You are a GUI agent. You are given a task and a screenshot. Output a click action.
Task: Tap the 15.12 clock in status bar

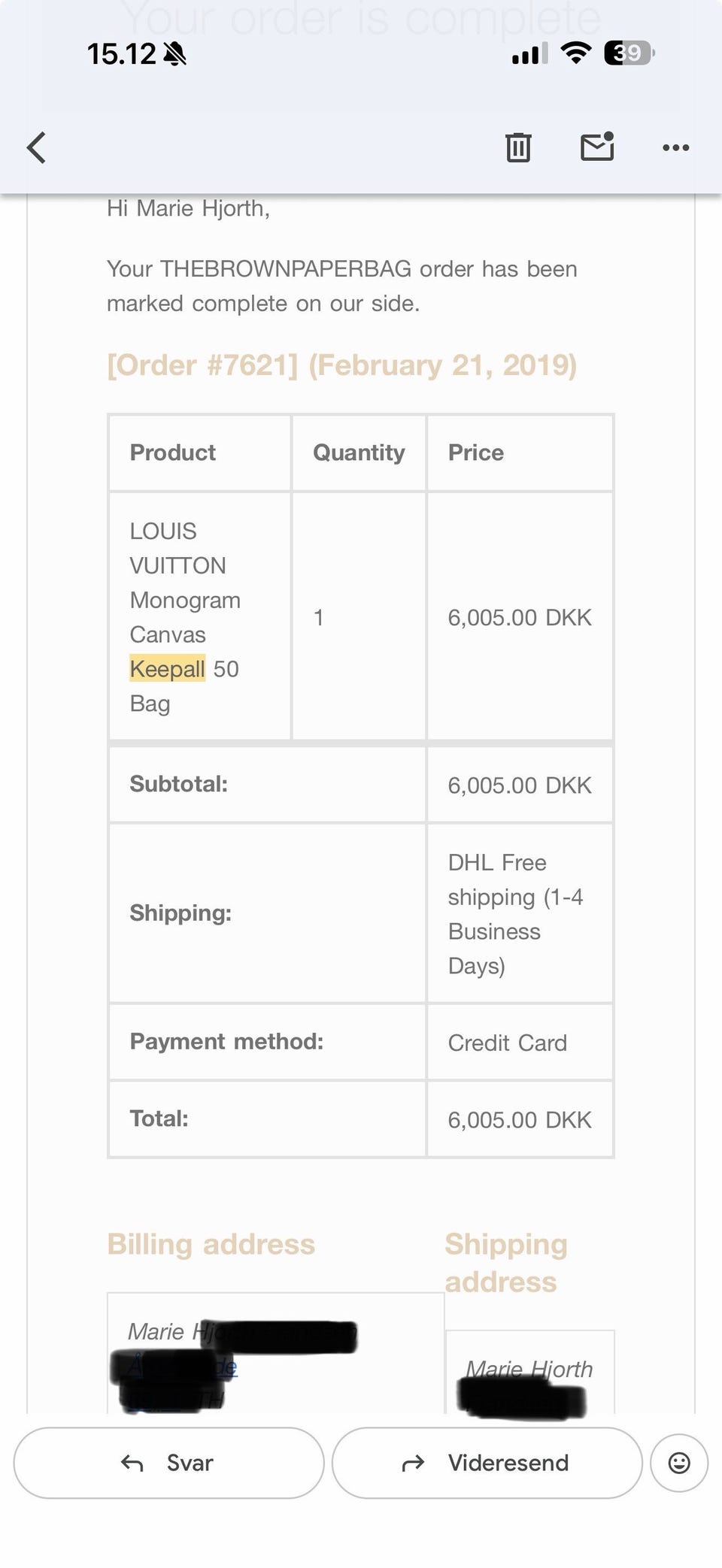point(121,54)
